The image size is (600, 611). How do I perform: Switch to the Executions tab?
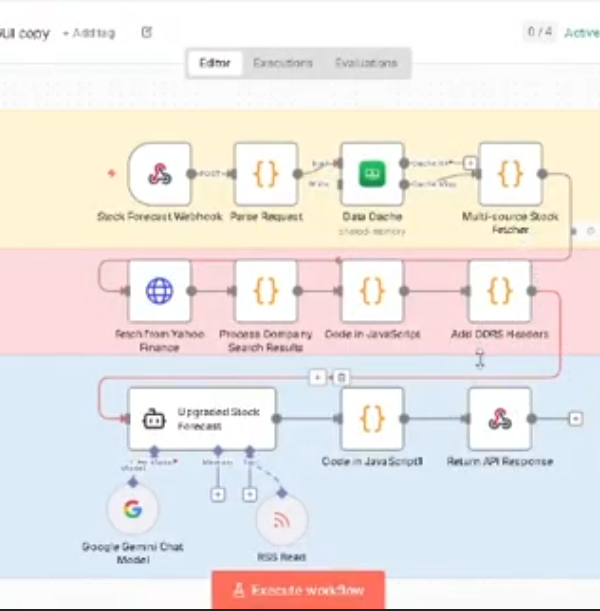[x=283, y=63]
